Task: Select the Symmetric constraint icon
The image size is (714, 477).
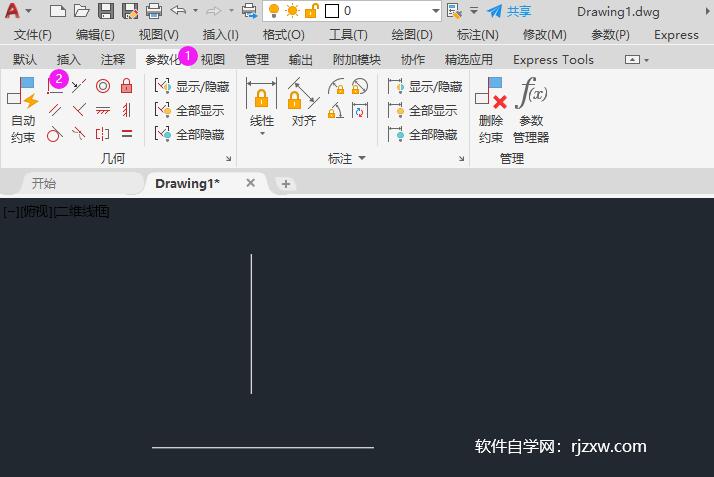Action: click(103, 134)
